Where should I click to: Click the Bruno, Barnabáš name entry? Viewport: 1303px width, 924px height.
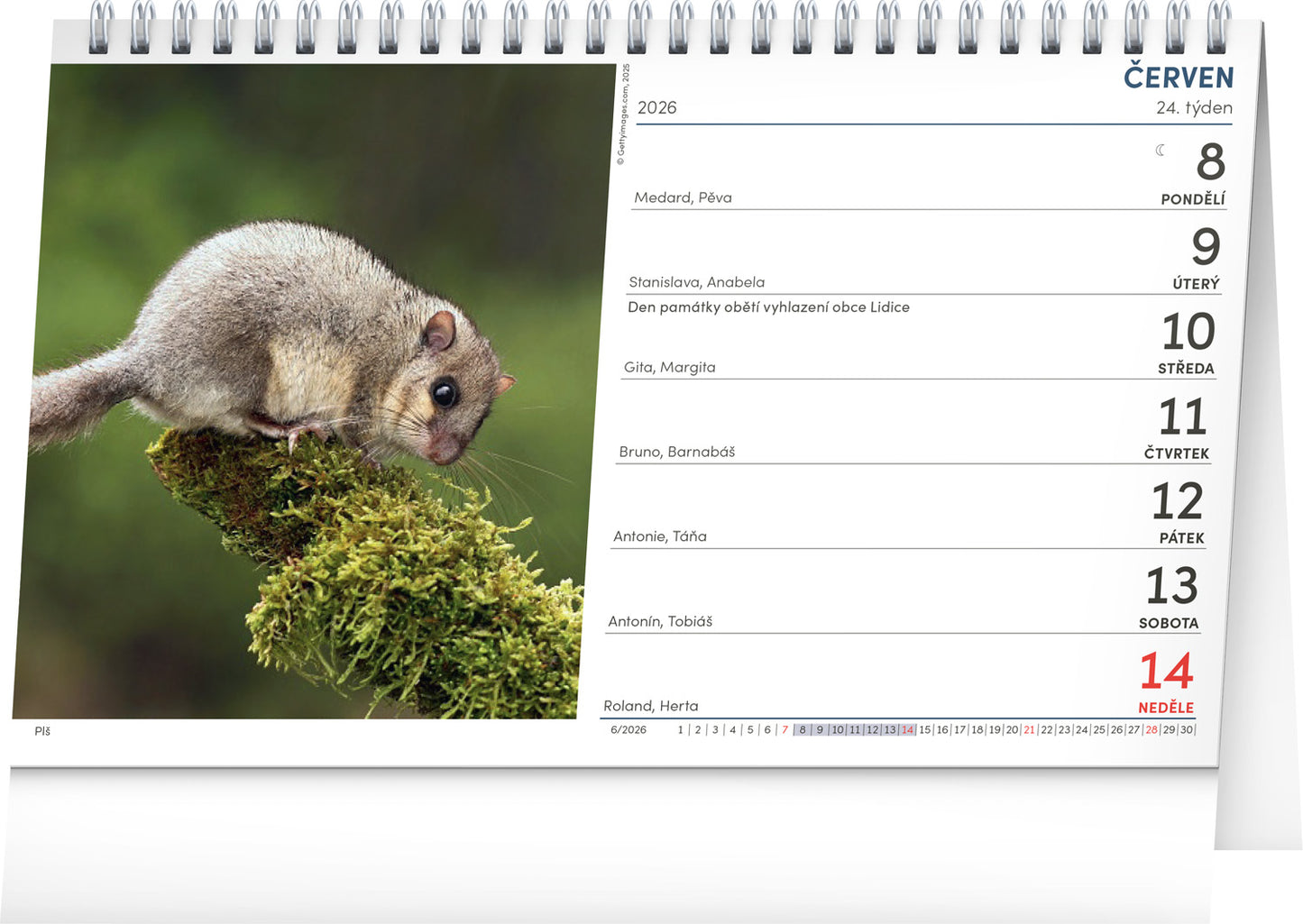coord(676,452)
